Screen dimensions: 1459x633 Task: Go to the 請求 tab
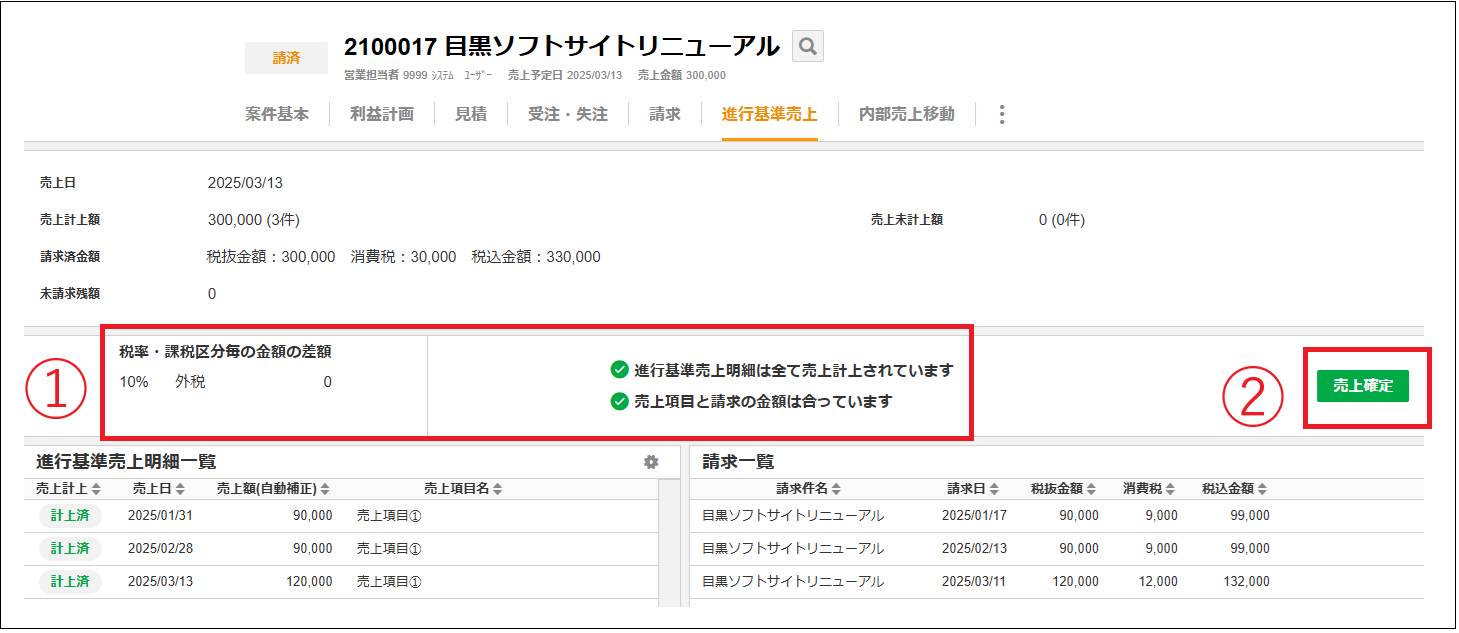click(665, 115)
